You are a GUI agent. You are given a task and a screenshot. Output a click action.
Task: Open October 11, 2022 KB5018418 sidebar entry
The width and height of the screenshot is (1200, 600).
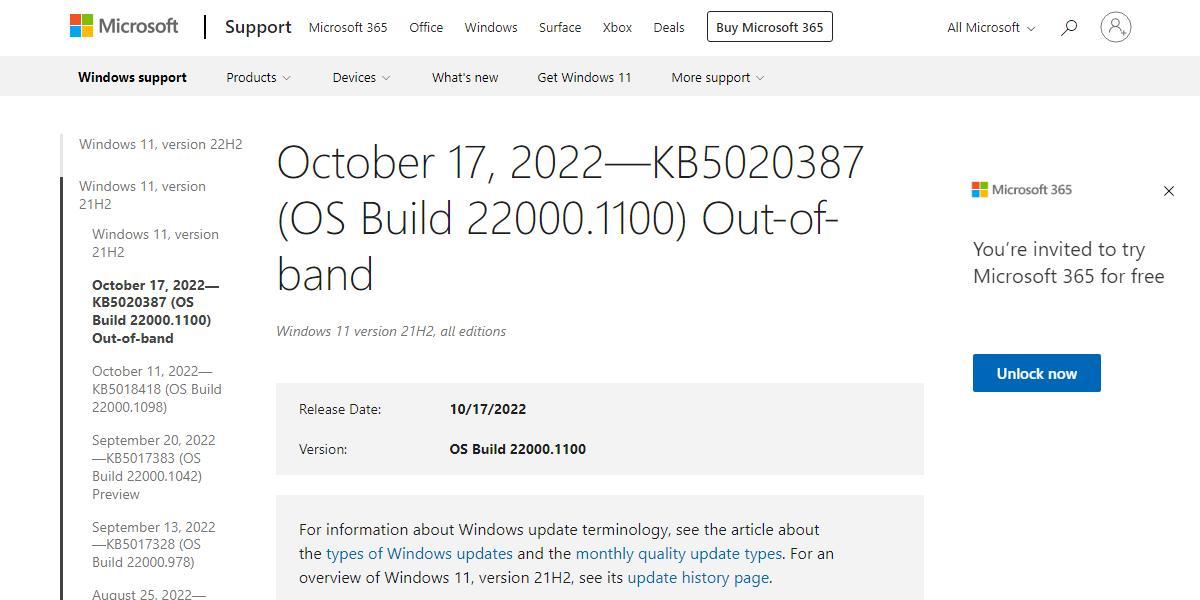pos(156,389)
